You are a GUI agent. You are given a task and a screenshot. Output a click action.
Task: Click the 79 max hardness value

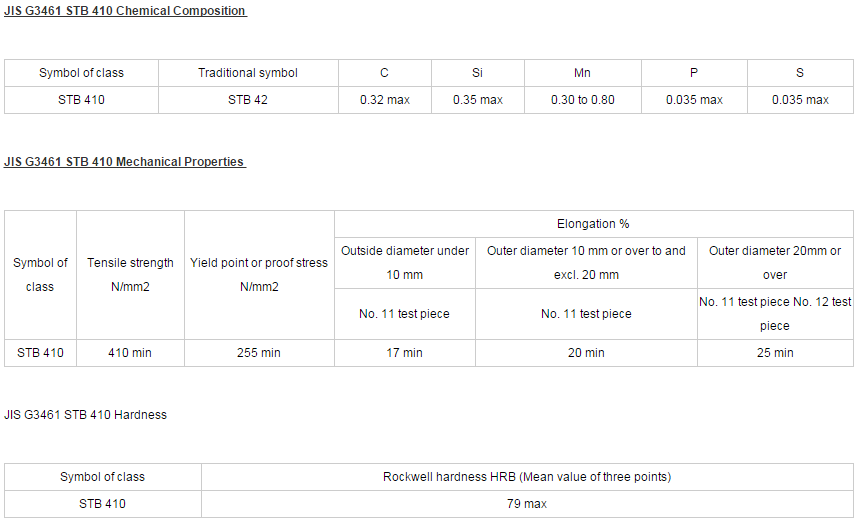point(527,504)
